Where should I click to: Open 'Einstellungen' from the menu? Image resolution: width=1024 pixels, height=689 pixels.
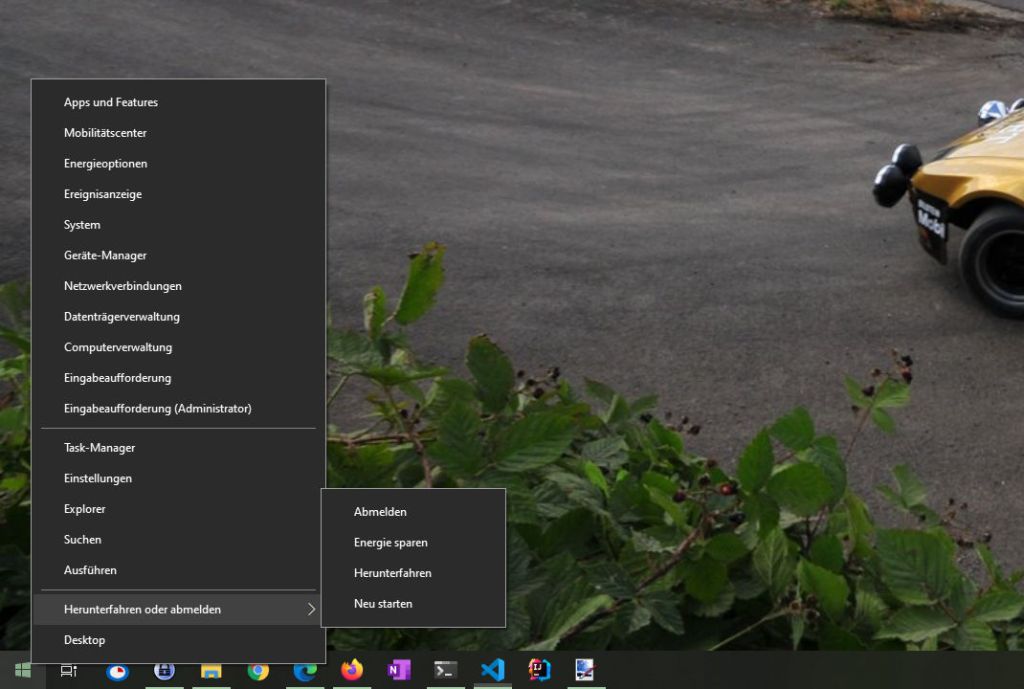point(98,479)
